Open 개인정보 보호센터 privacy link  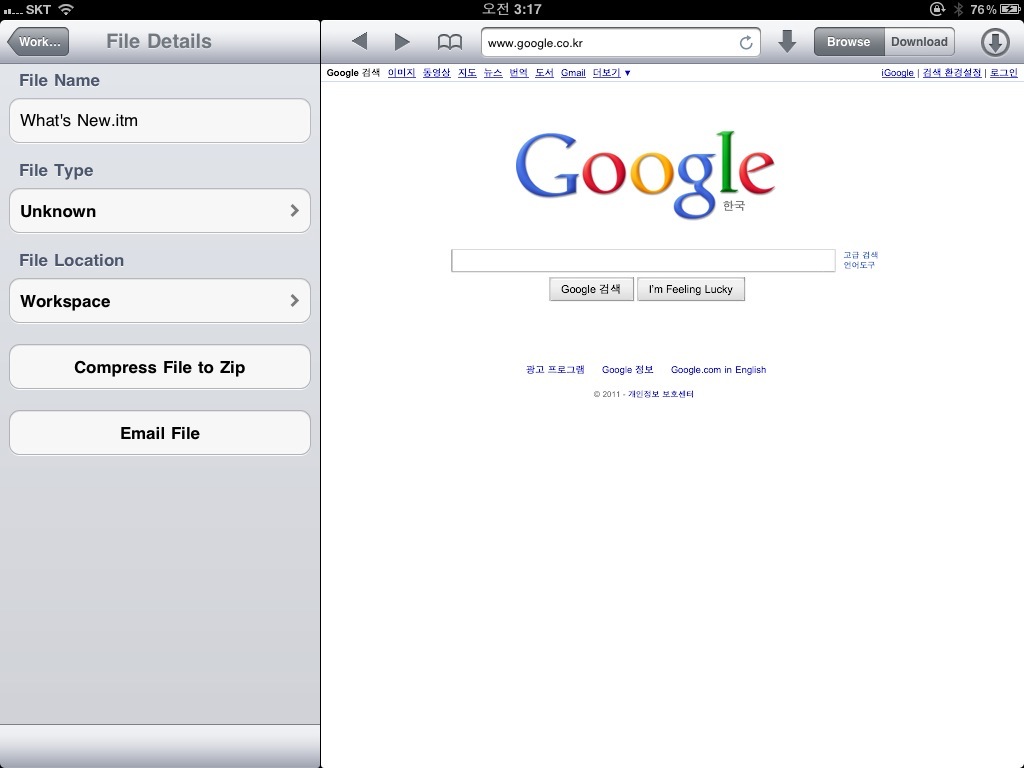(x=661, y=394)
